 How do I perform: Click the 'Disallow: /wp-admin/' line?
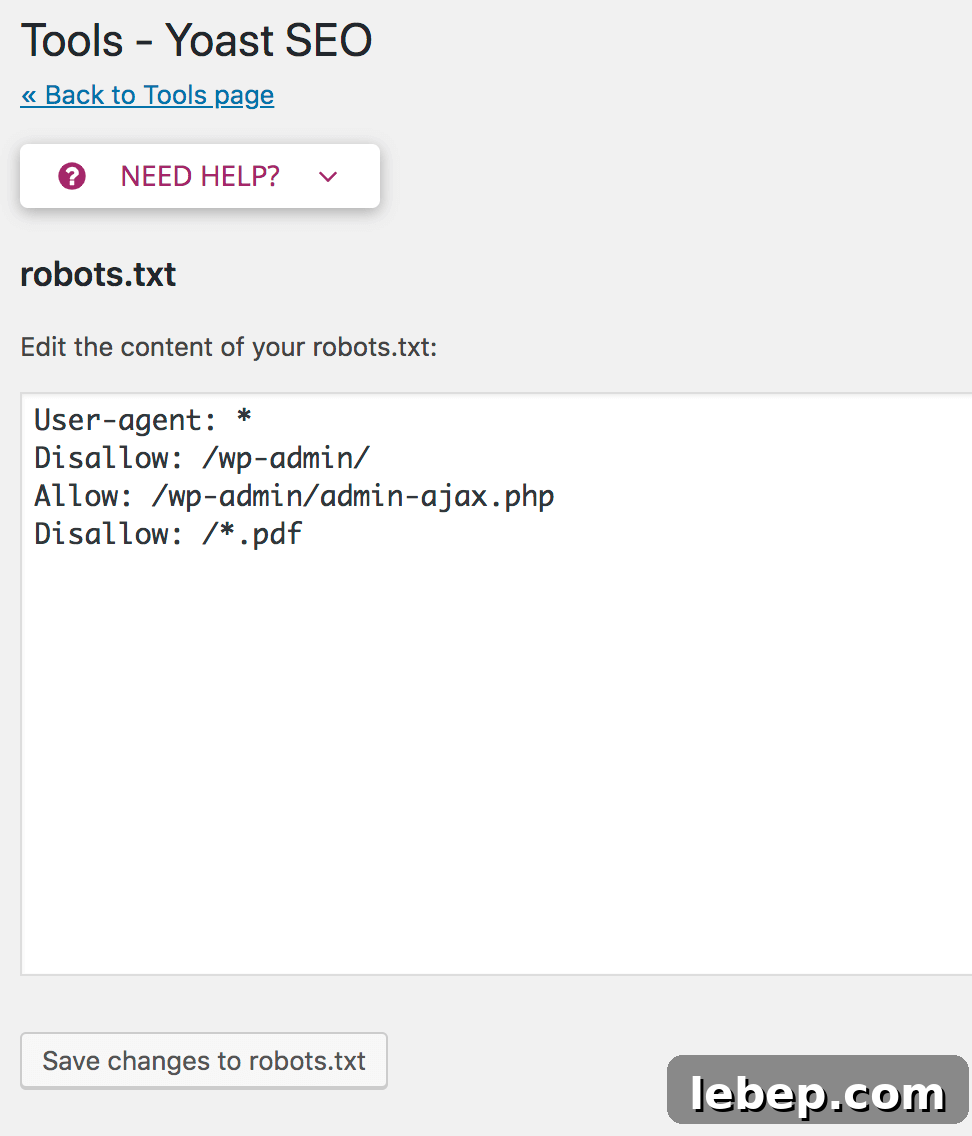(202, 458)
